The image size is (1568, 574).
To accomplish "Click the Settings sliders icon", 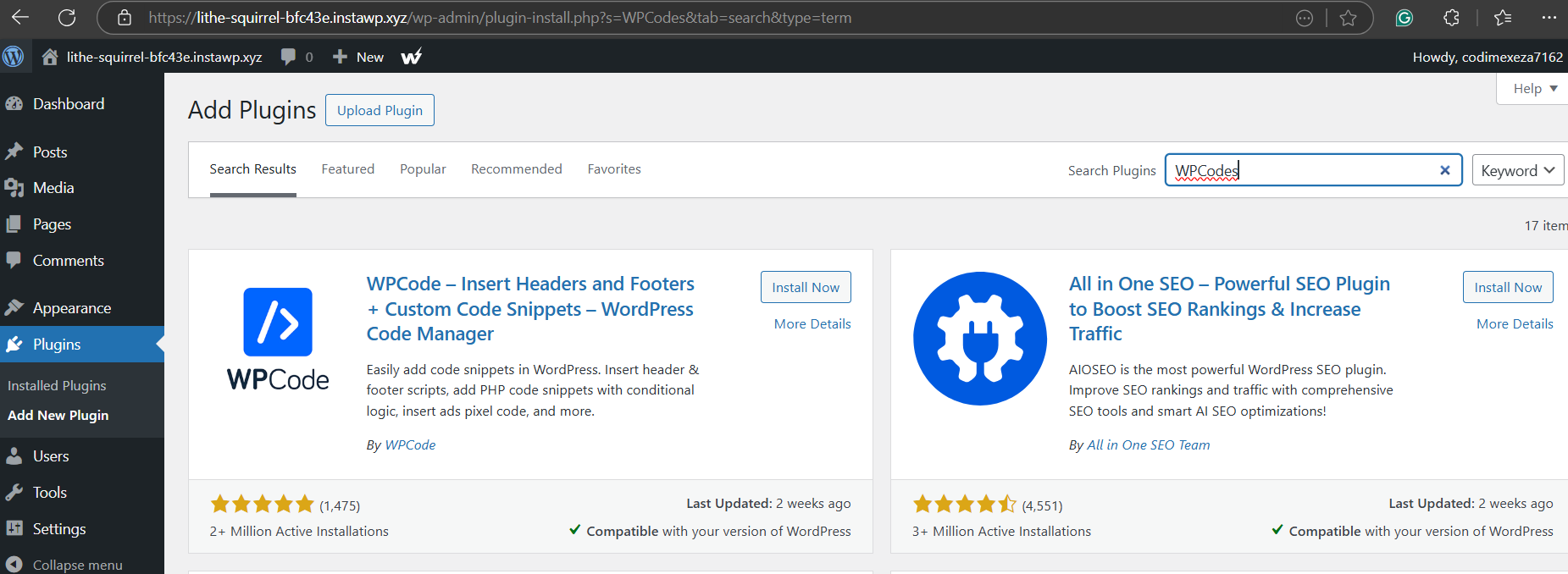I will click(x=14, y=528).
